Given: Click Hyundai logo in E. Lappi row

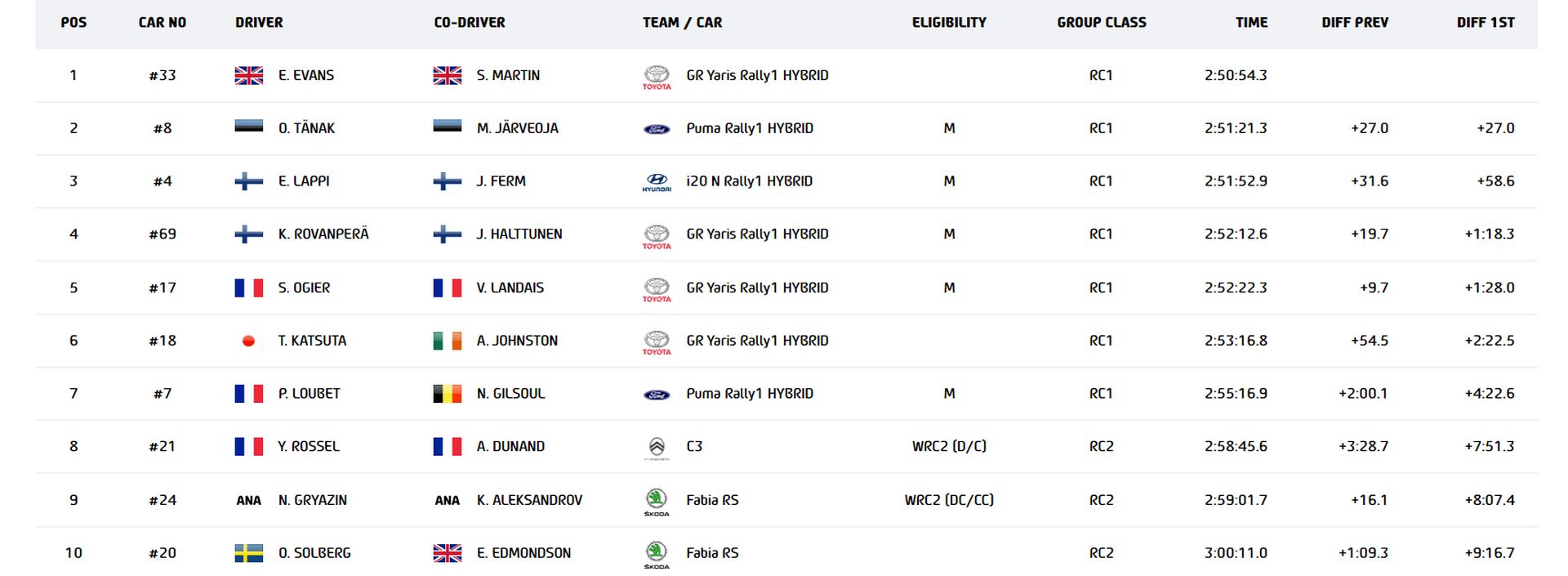Looking at the screenshot, I should [657, 181].
